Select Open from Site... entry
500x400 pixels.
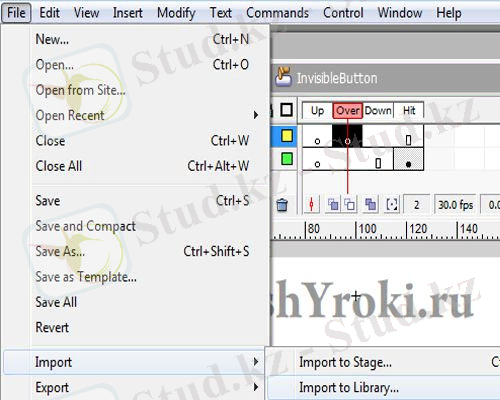[142, 90]
